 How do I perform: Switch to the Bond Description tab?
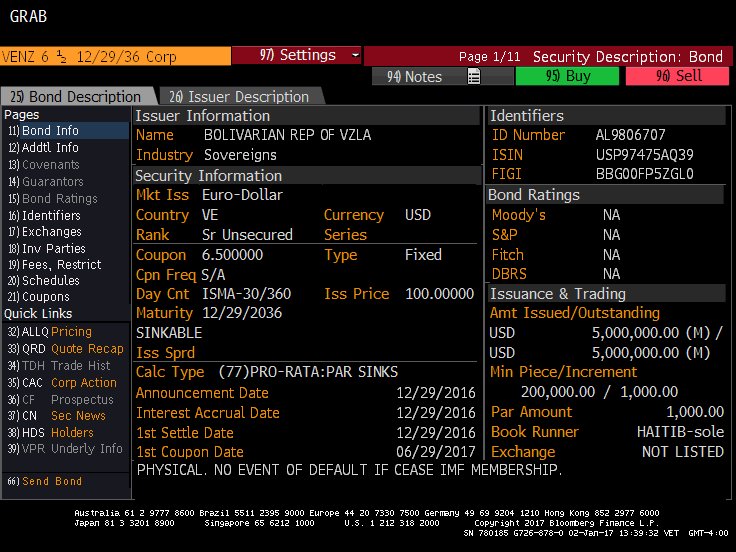[x=78, y=96]
